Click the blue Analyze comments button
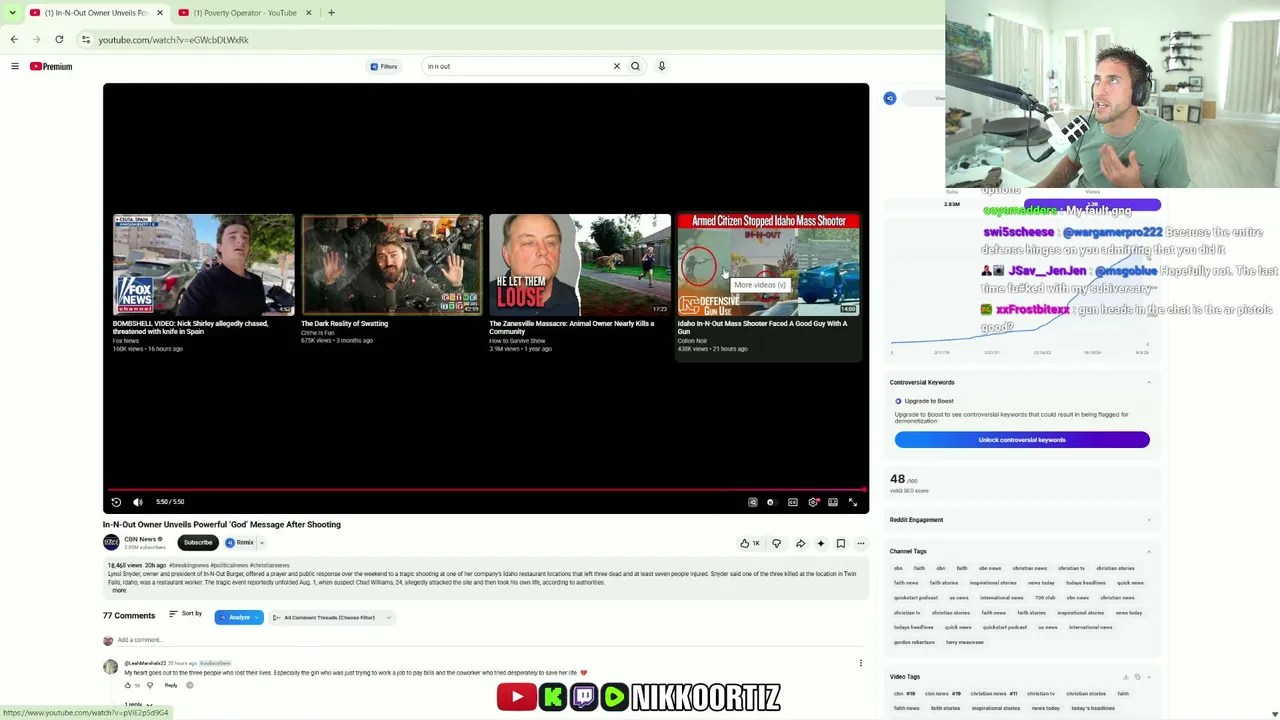This screenshot has width=1280, height=720. [x=238, y=617]
